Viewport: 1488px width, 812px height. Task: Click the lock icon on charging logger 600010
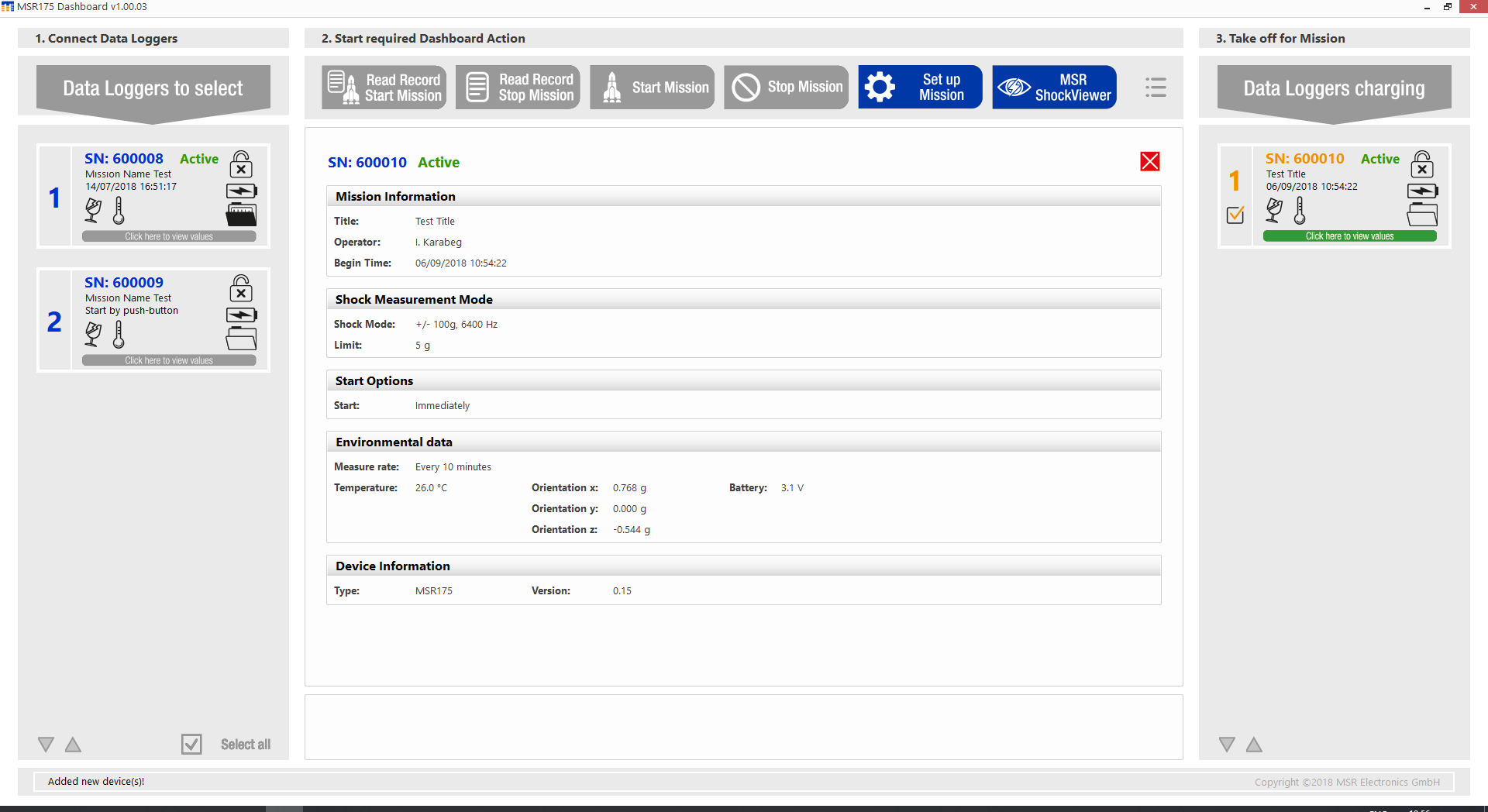pyautogui.click(x=1422, y=164)
